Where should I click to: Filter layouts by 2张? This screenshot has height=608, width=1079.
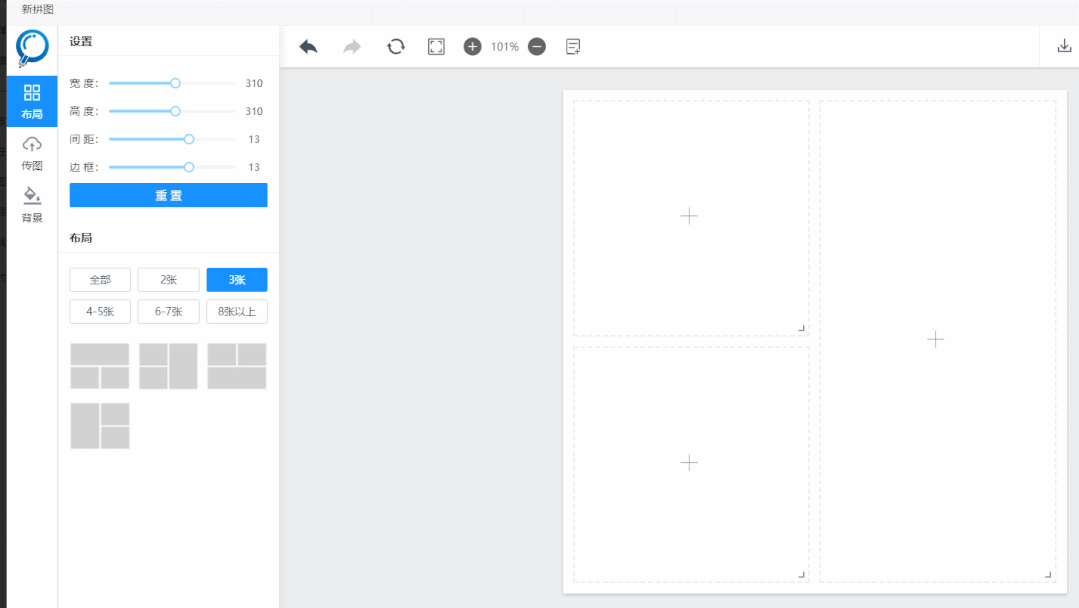coord(168,280)
